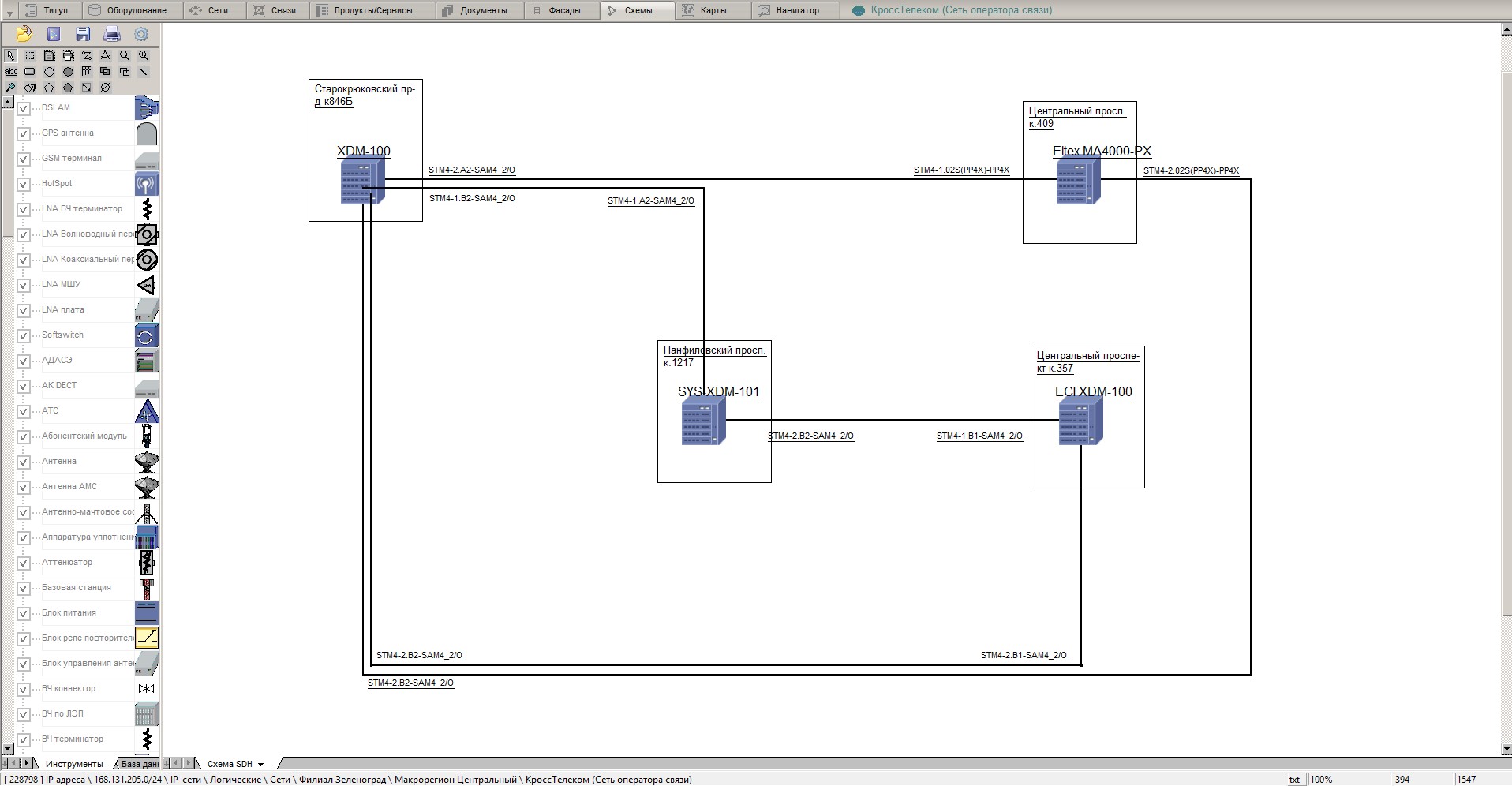Open settings with the gear icon

[141, 34]
